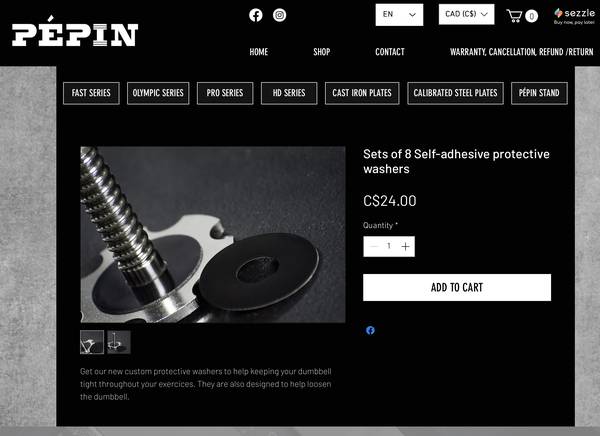Screen dimensions: 600x436
Task: Open the CAD (C$) currency dropdown
Action: (466, 14)
